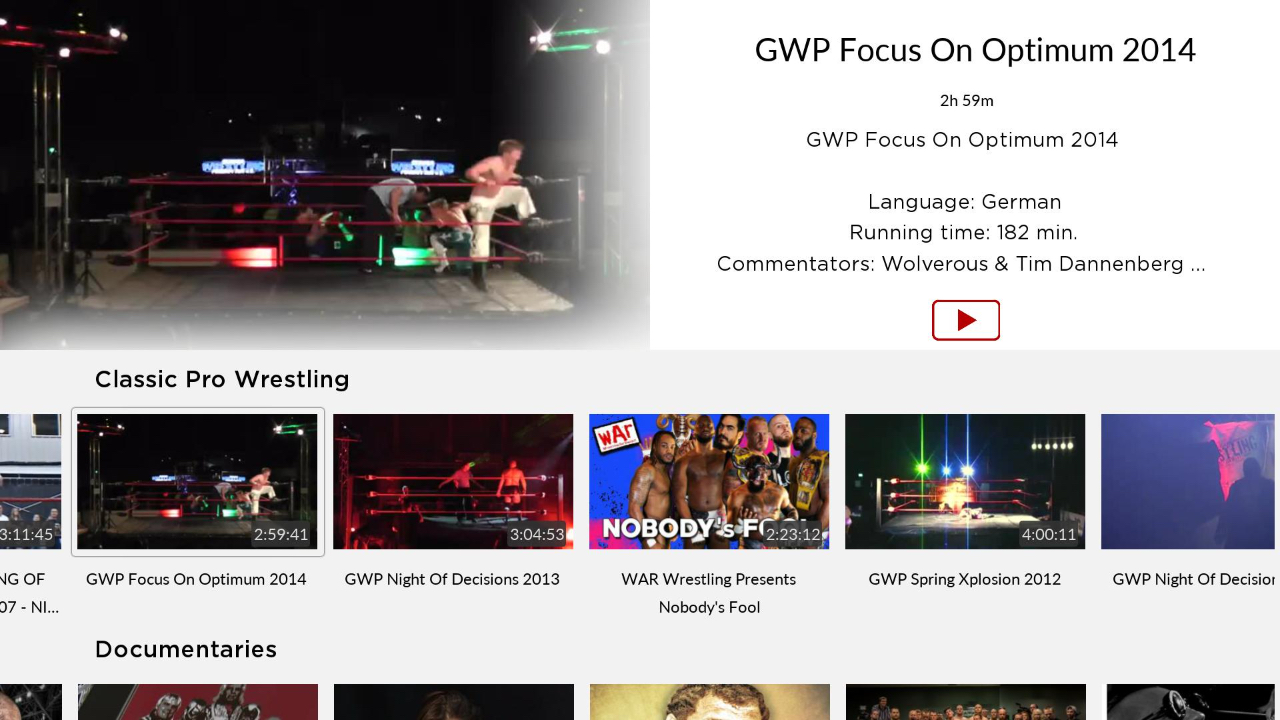Click the 4:00:11 duration badge
The image size is (1280, 720).
[1049, 534]
